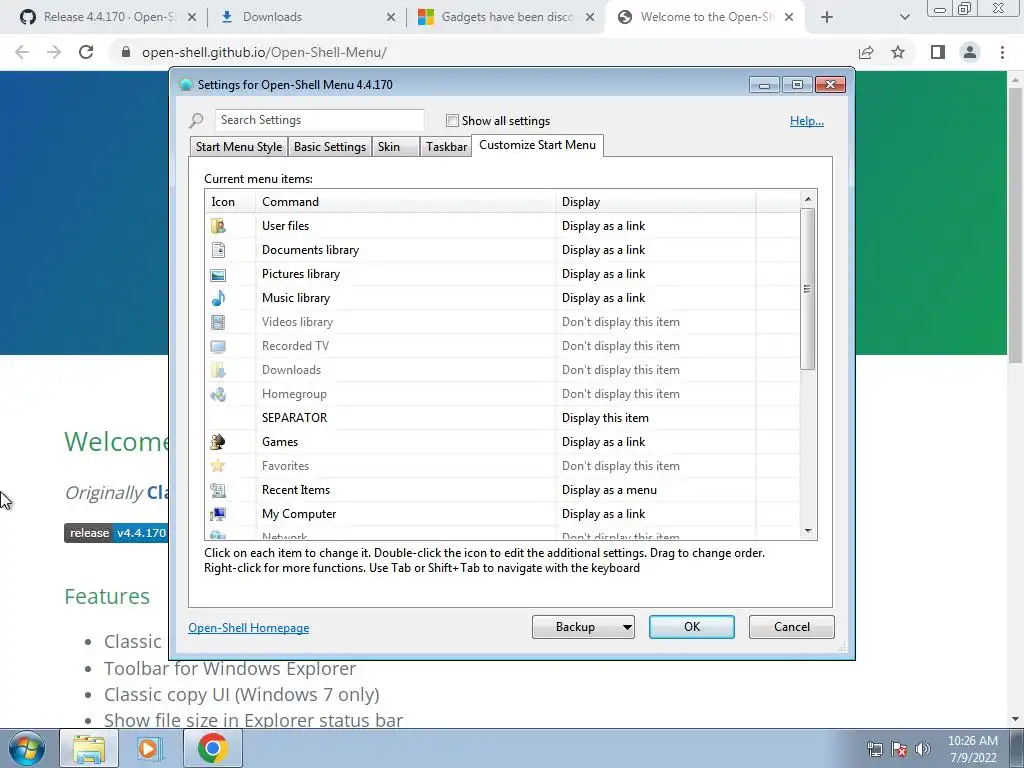The width and height of the screenshot is (1024, 768).
Task: Click the User files row icon
Action: pos(218,226)
